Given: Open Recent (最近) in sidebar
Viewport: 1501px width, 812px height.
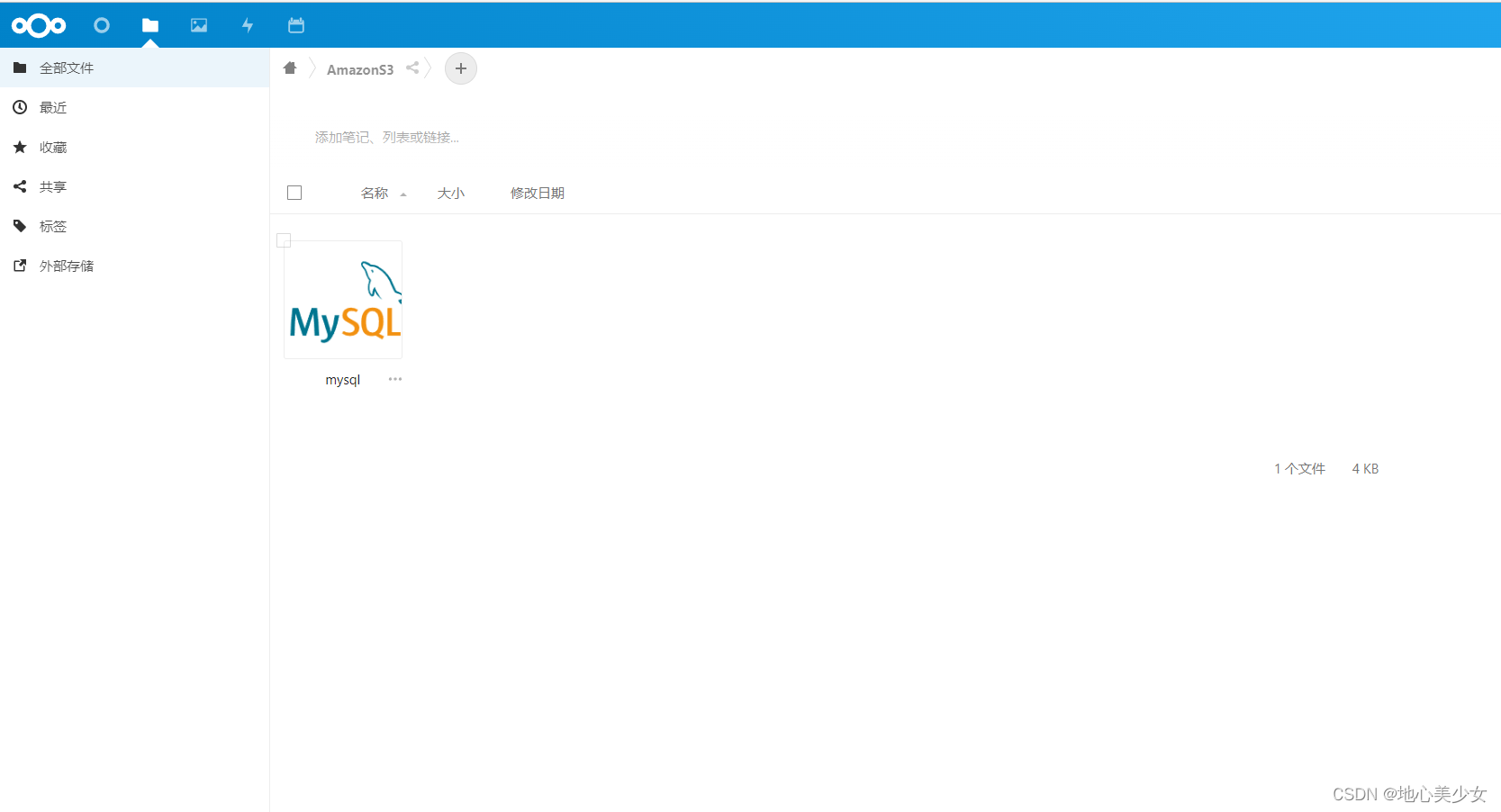Looking at the screenshot, I should click(134, 107).
